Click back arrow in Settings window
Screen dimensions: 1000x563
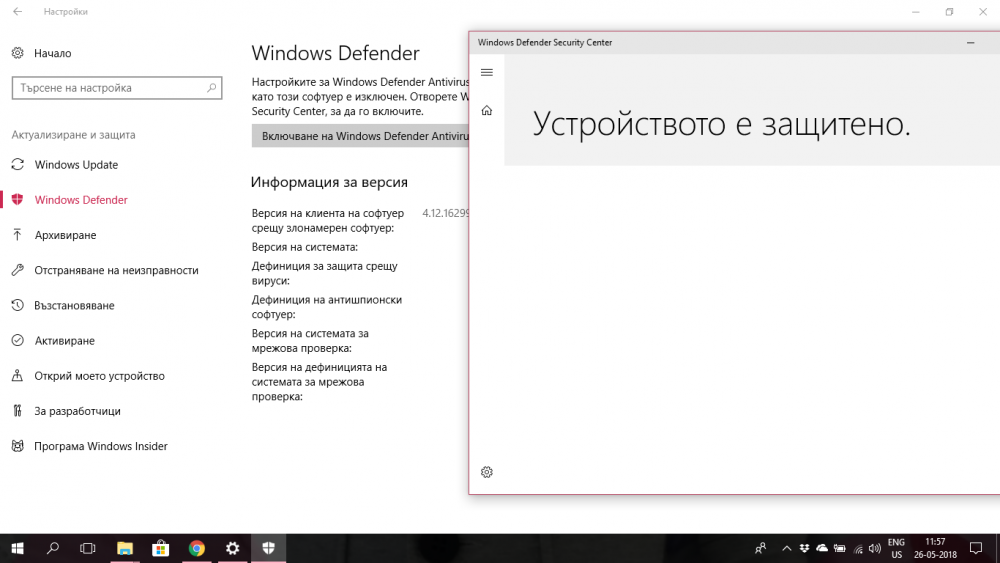click(x=17, y=11)
